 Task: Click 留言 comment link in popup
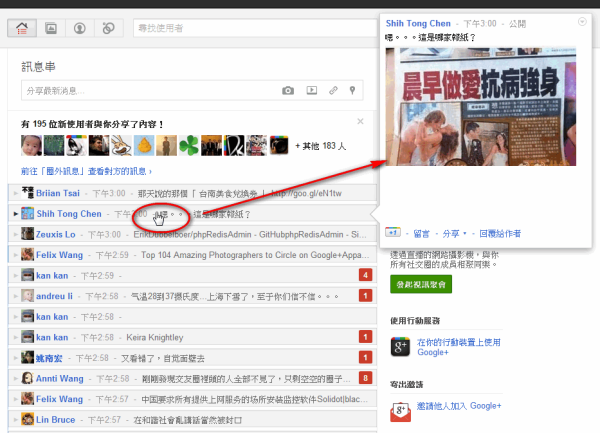[x=421, y=234]
